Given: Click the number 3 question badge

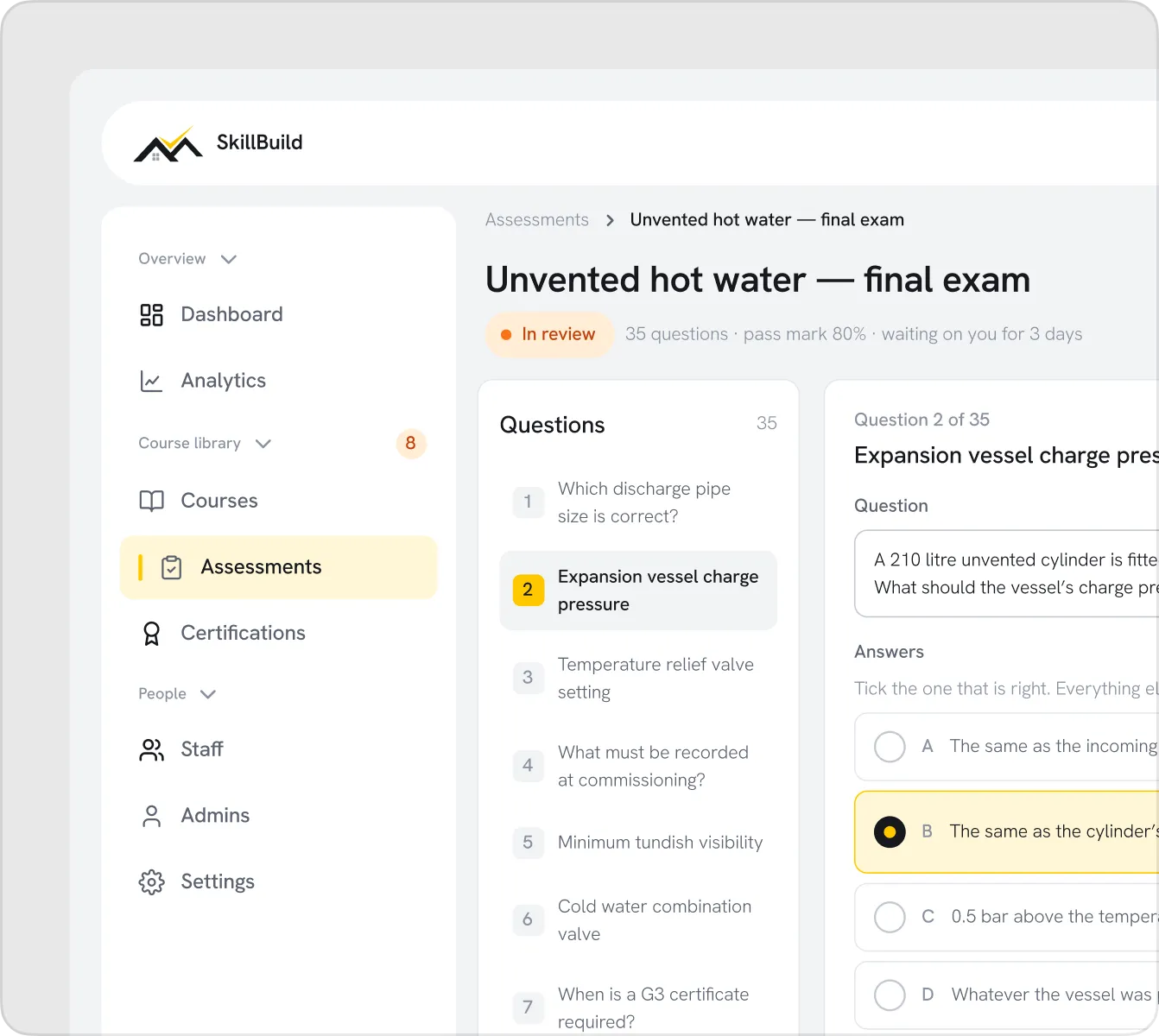Looking at the screenshot, I should 528,678.
